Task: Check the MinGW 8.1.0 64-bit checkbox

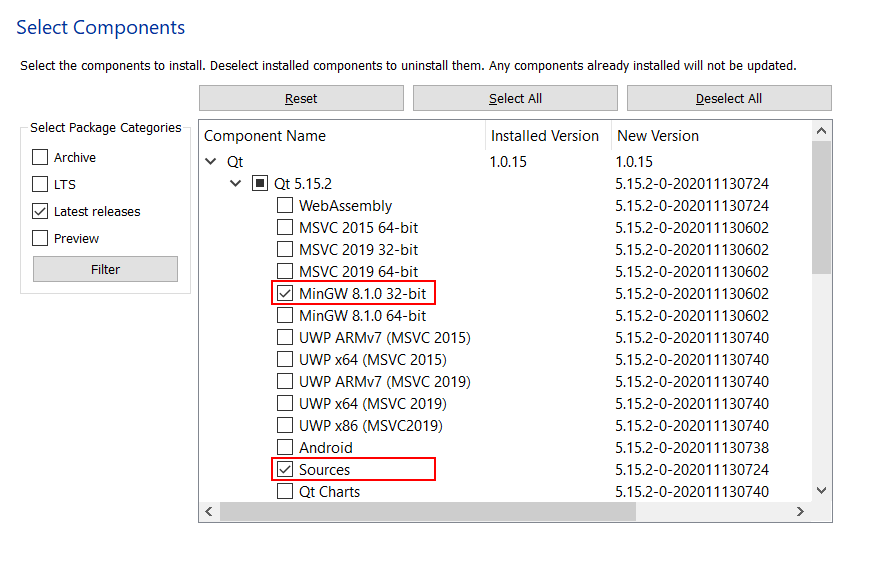Action: 285,315
